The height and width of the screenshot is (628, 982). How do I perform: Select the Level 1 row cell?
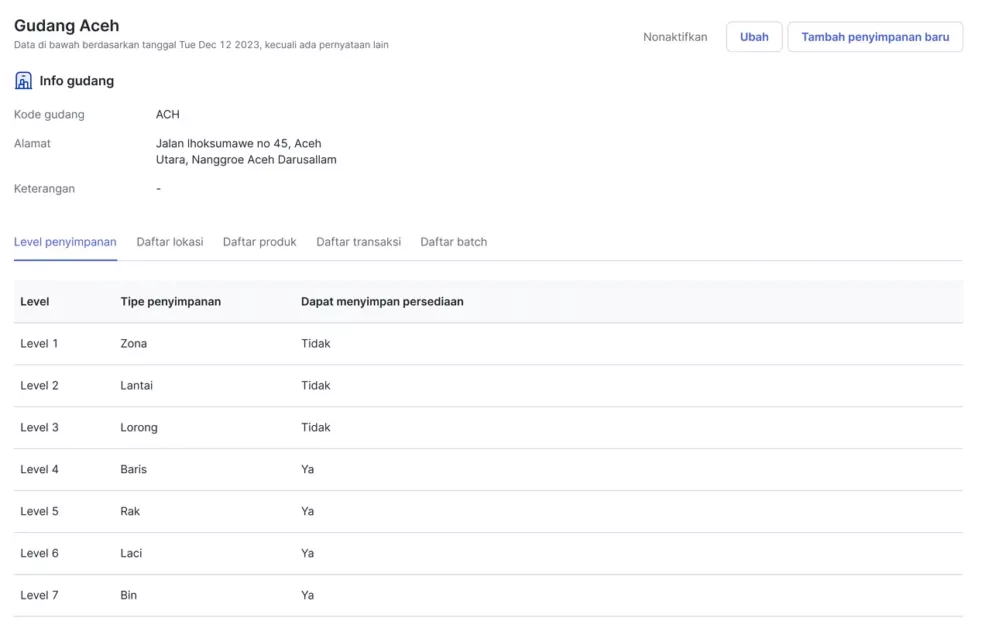tap(39, 344)
